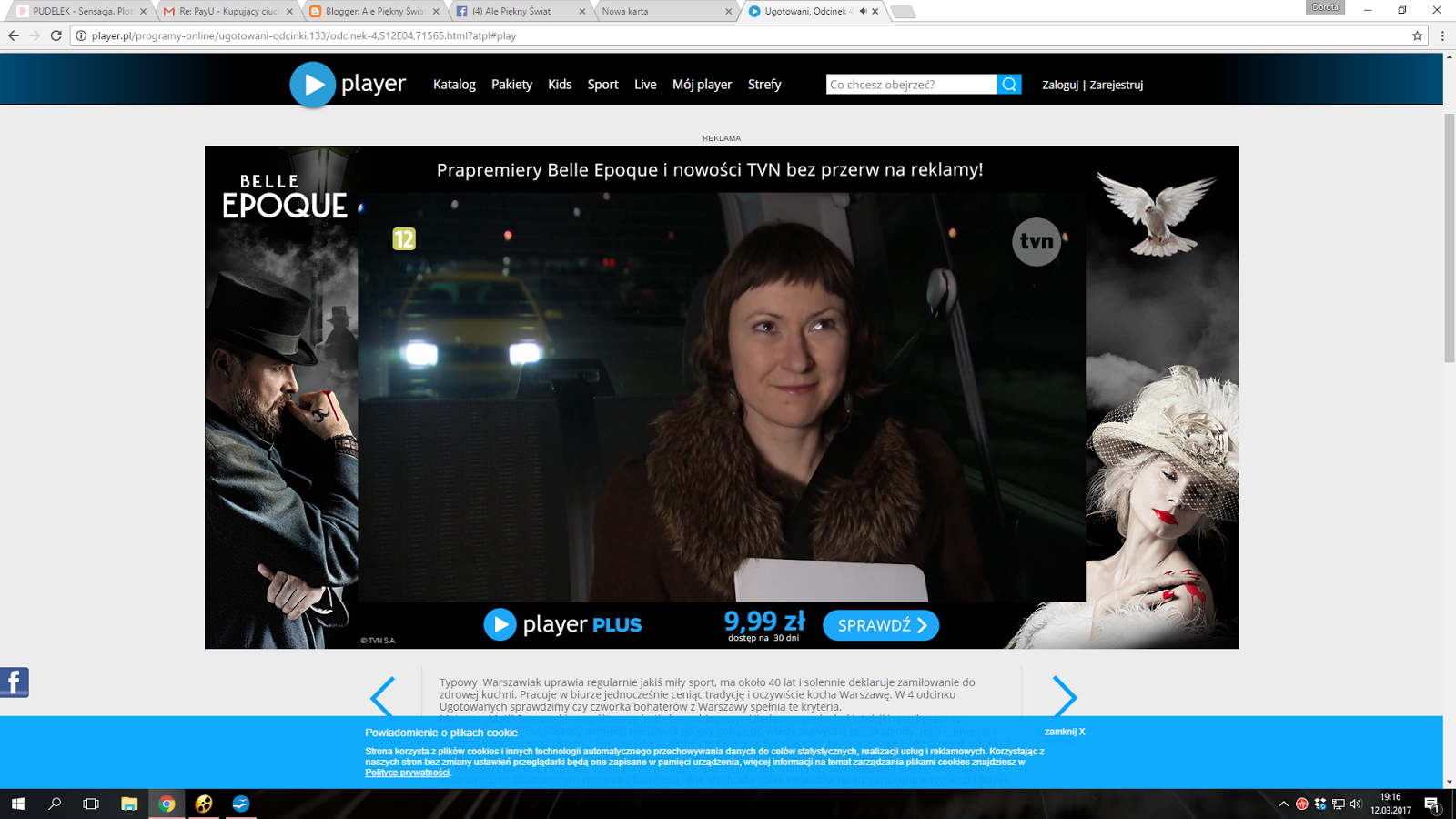Click the SPRAWDŹ button in the ad
1456x819 pixels.
tap(881, 625)
